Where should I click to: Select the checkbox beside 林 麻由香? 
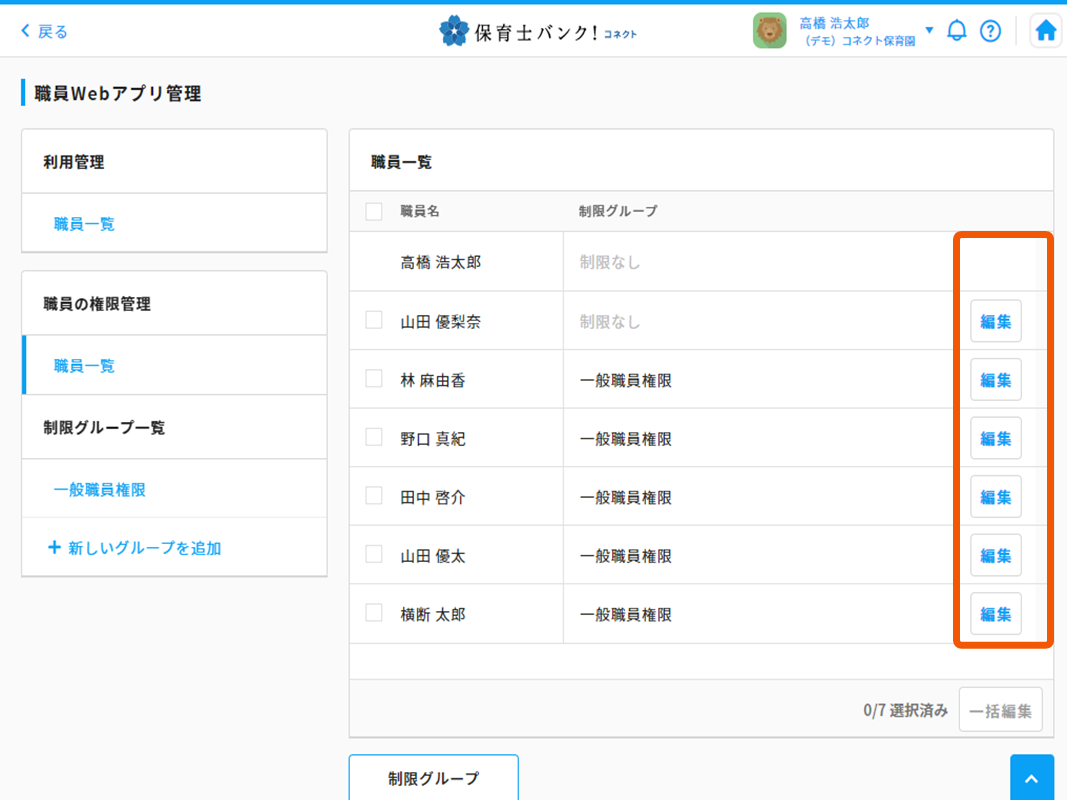[374, 379]
